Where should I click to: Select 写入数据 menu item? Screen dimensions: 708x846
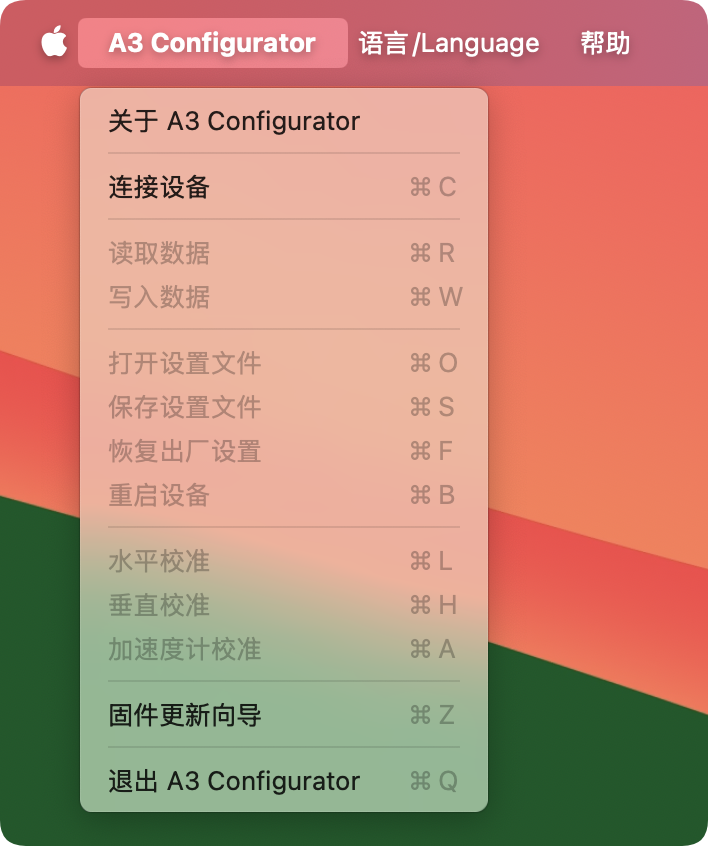[x=159, y=297]
